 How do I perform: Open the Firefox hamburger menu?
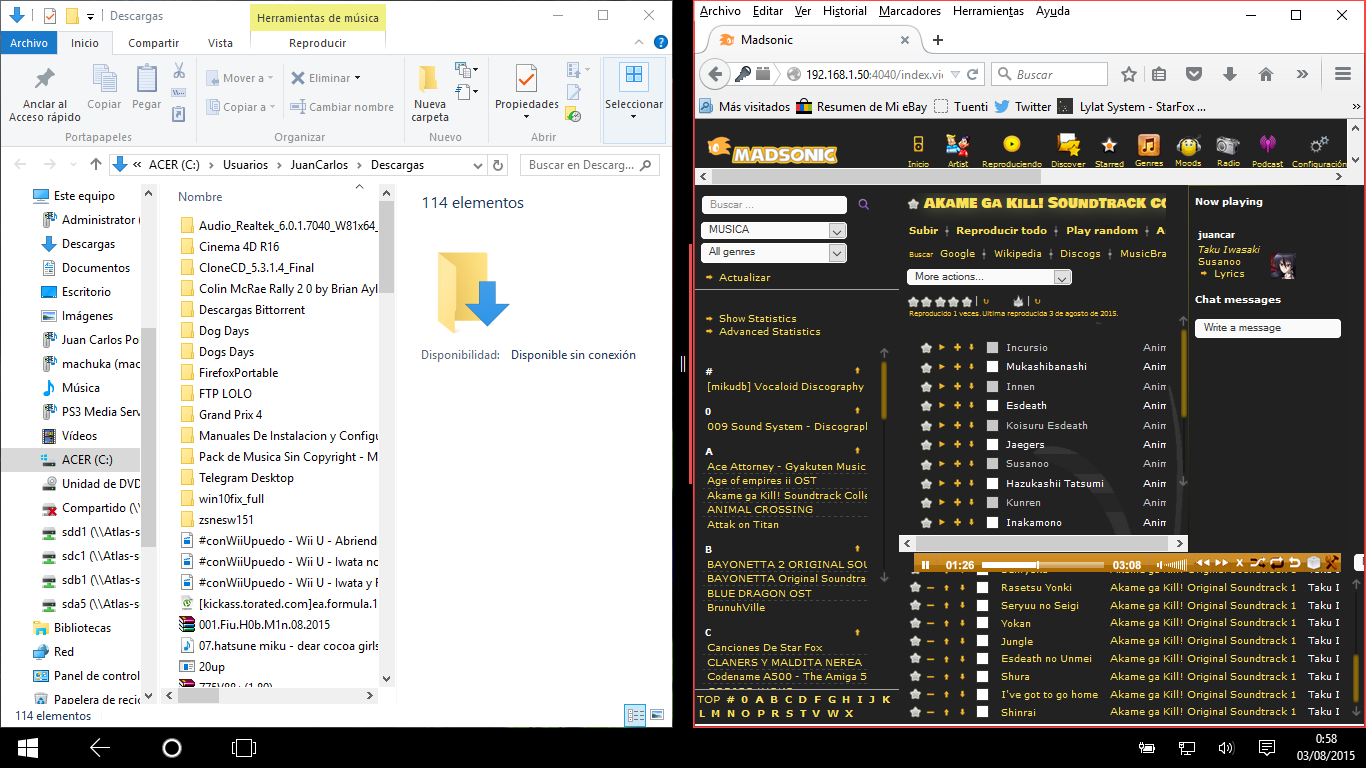(1343, 74)
